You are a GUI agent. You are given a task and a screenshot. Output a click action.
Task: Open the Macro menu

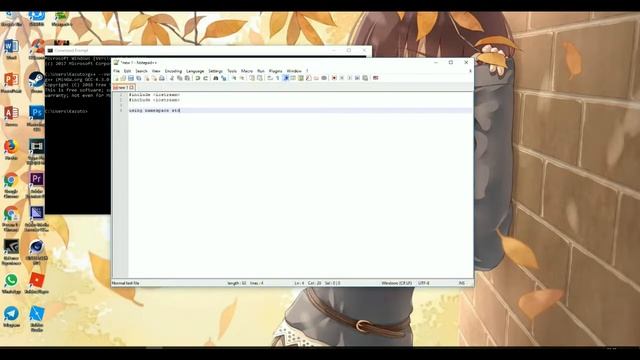tap(247, 71)
